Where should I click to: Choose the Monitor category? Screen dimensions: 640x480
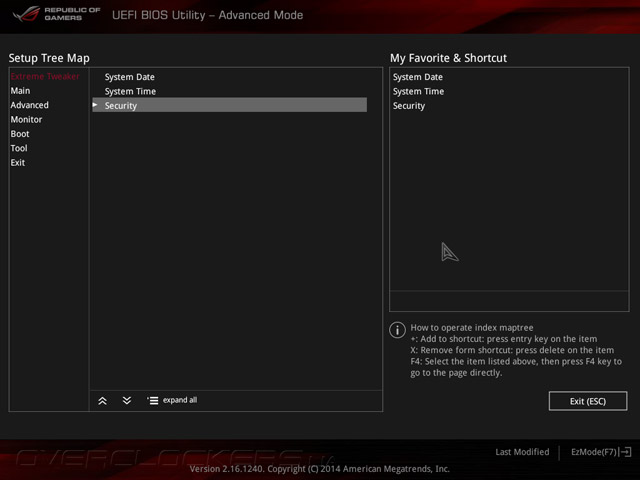click(26, 119)
